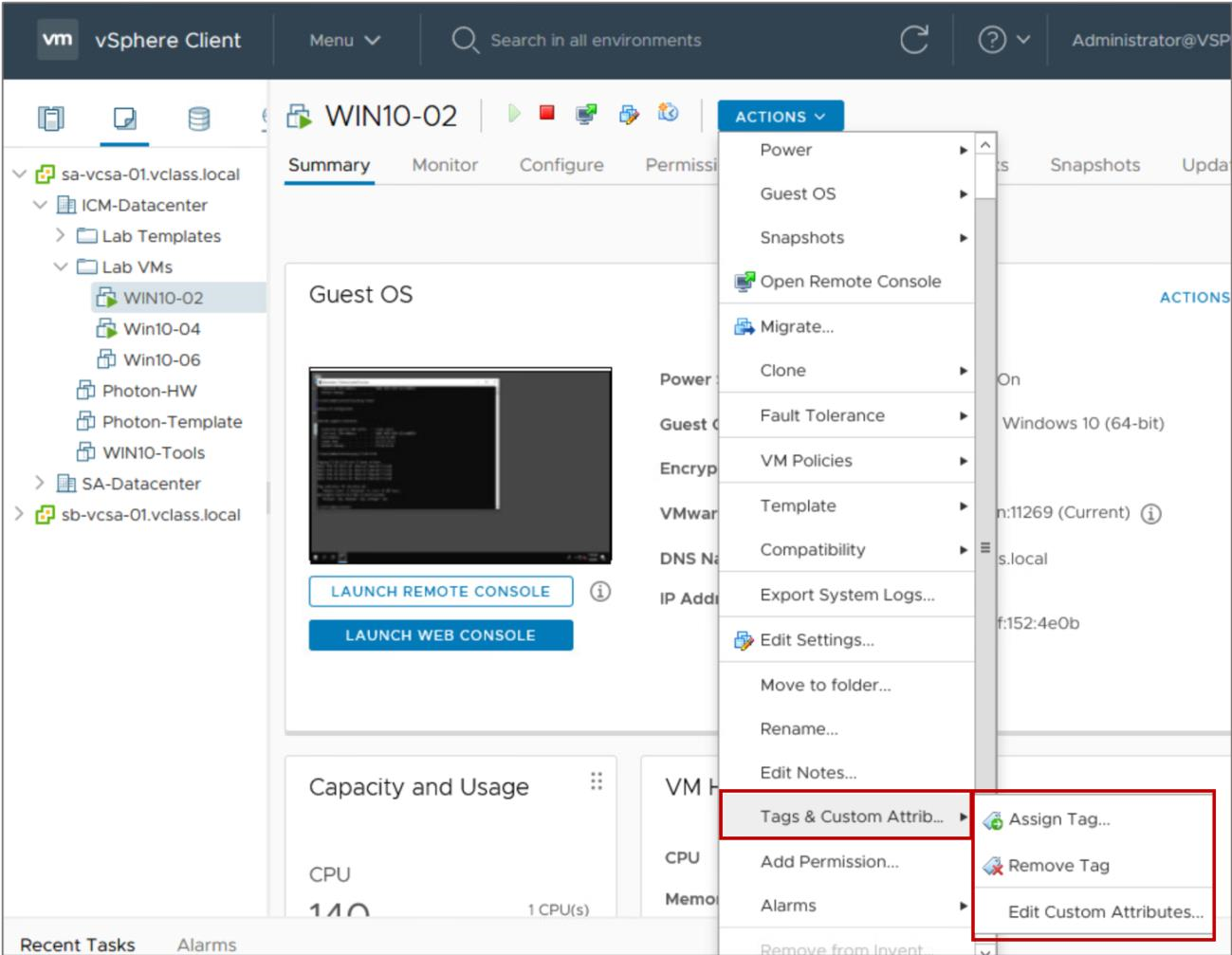Click the Migrate icon in Actions menu
The width and height of the screenshot is (1232, 955).
click(x=745, y=326)
